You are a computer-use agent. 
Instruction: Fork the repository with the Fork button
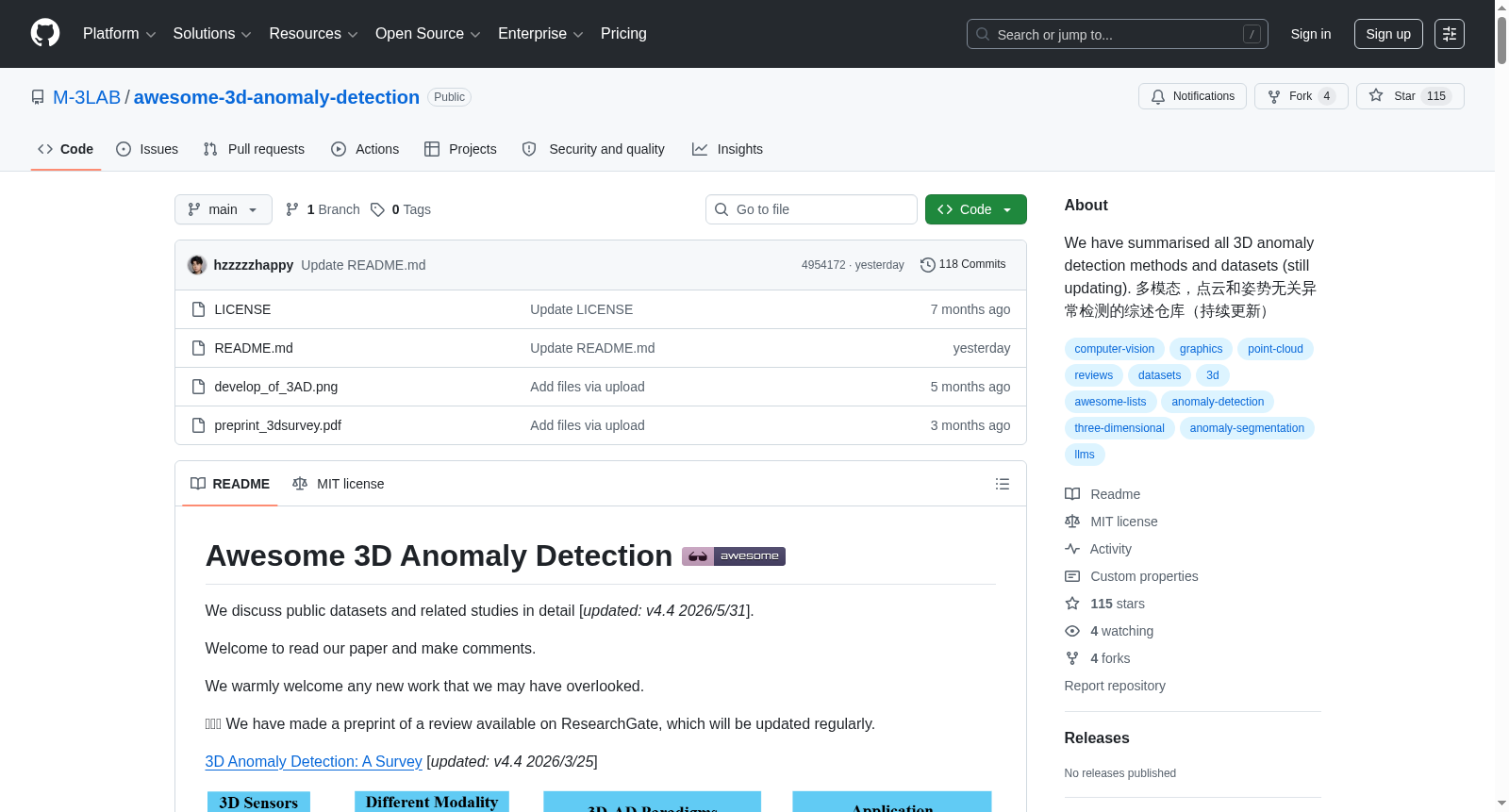pyautogui.click(x=1302, y=96)
